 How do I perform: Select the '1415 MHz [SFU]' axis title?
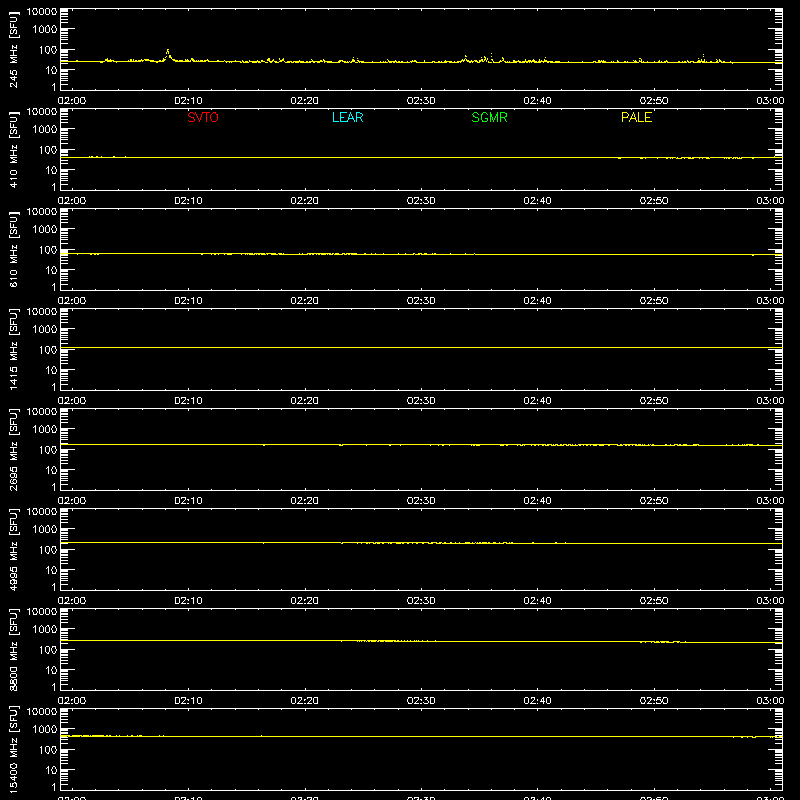(13, 349)
